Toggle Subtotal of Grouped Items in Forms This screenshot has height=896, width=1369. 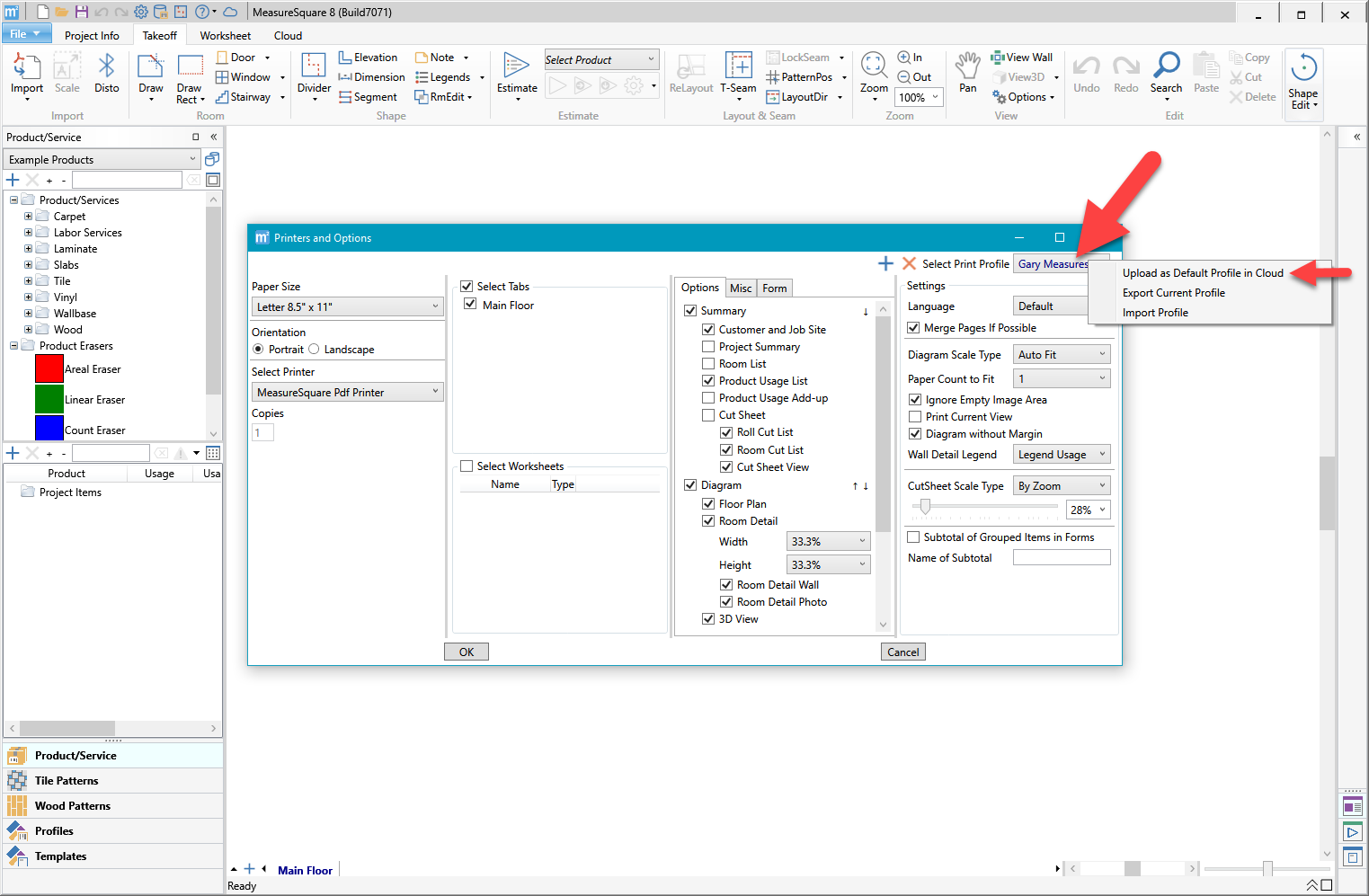[x=913, y=537]
